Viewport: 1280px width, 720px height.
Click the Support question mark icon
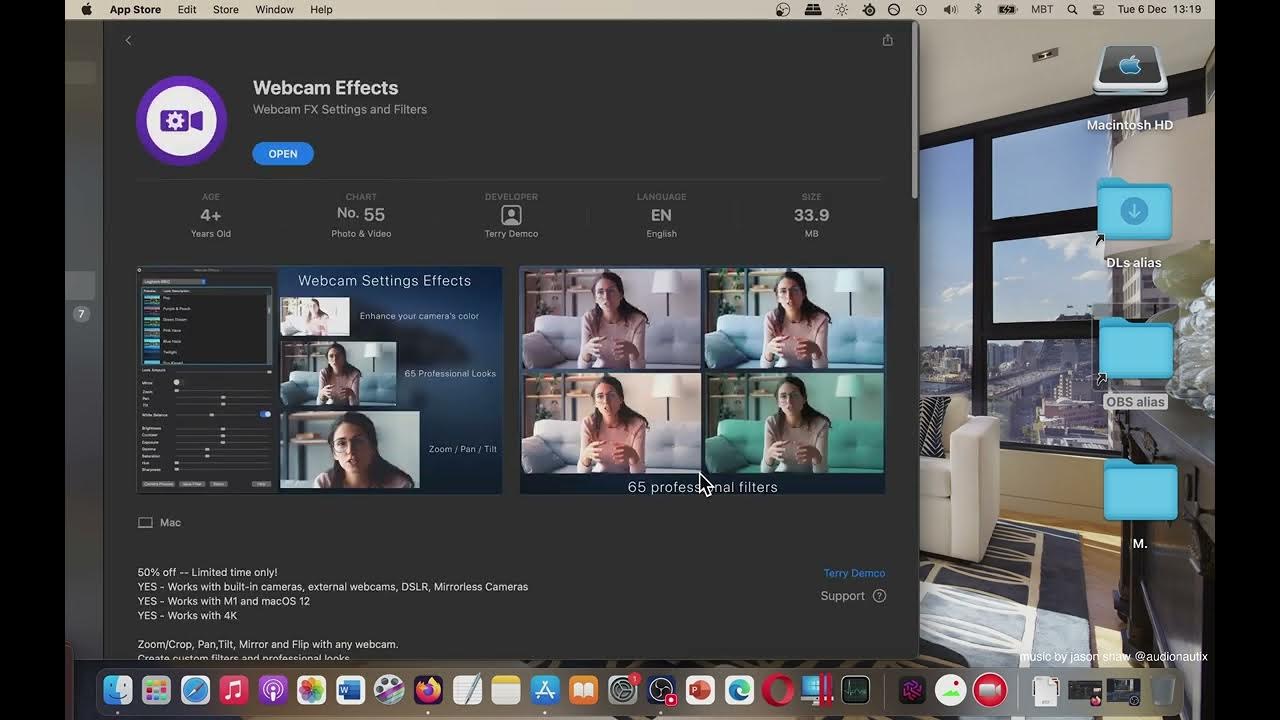click(x=879, y=596)
